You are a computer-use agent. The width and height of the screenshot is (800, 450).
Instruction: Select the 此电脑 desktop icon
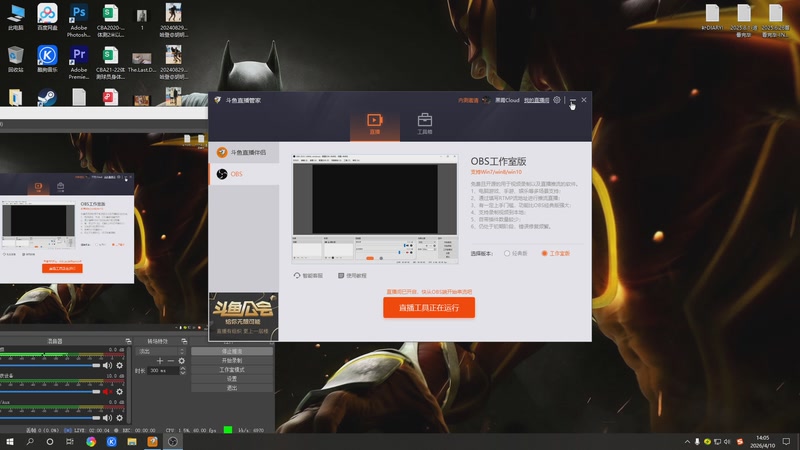pyautogui.click(x=16, y=18)
